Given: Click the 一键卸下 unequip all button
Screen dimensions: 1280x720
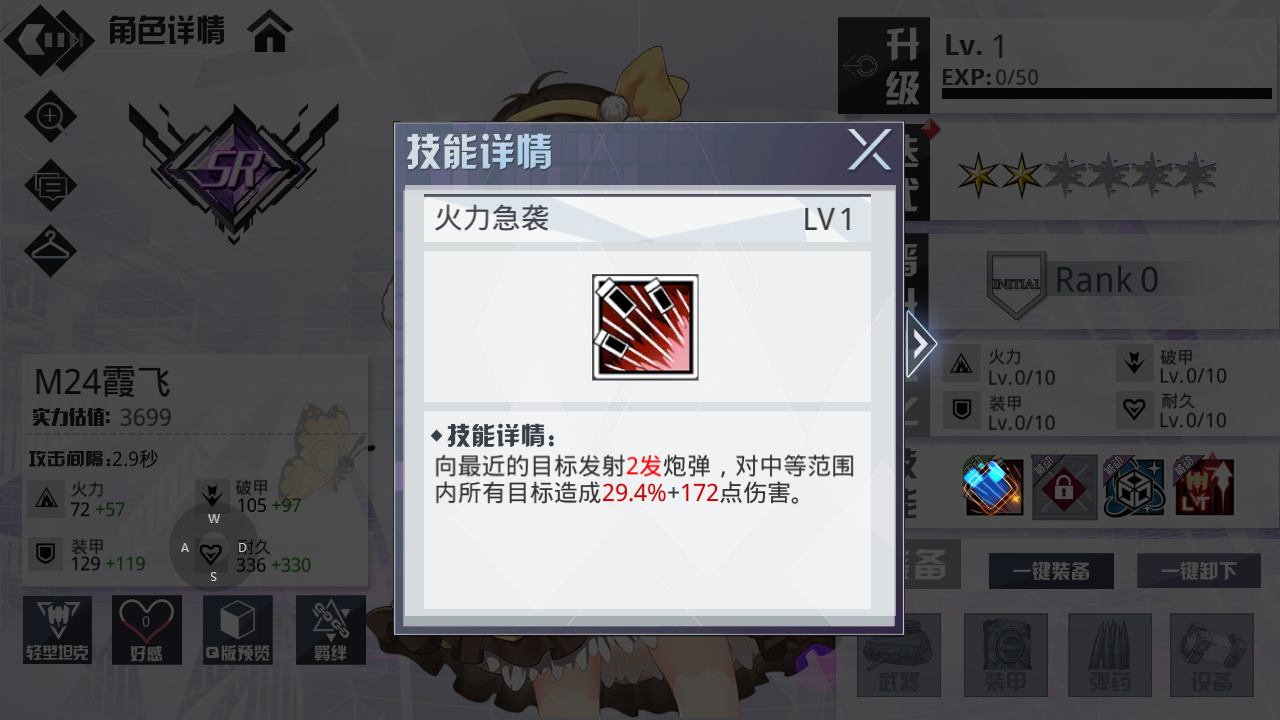Looking at the screenshot, I should point(1198,571).
